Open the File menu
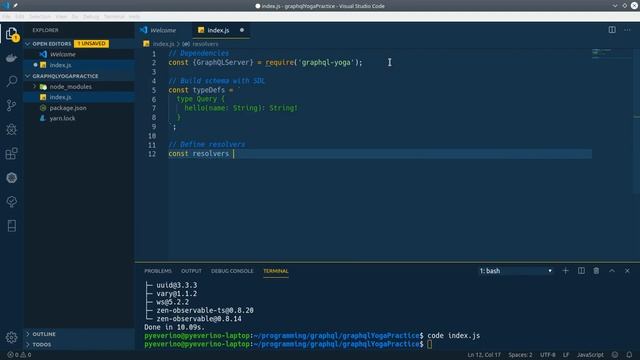 [x=7, y=16]
